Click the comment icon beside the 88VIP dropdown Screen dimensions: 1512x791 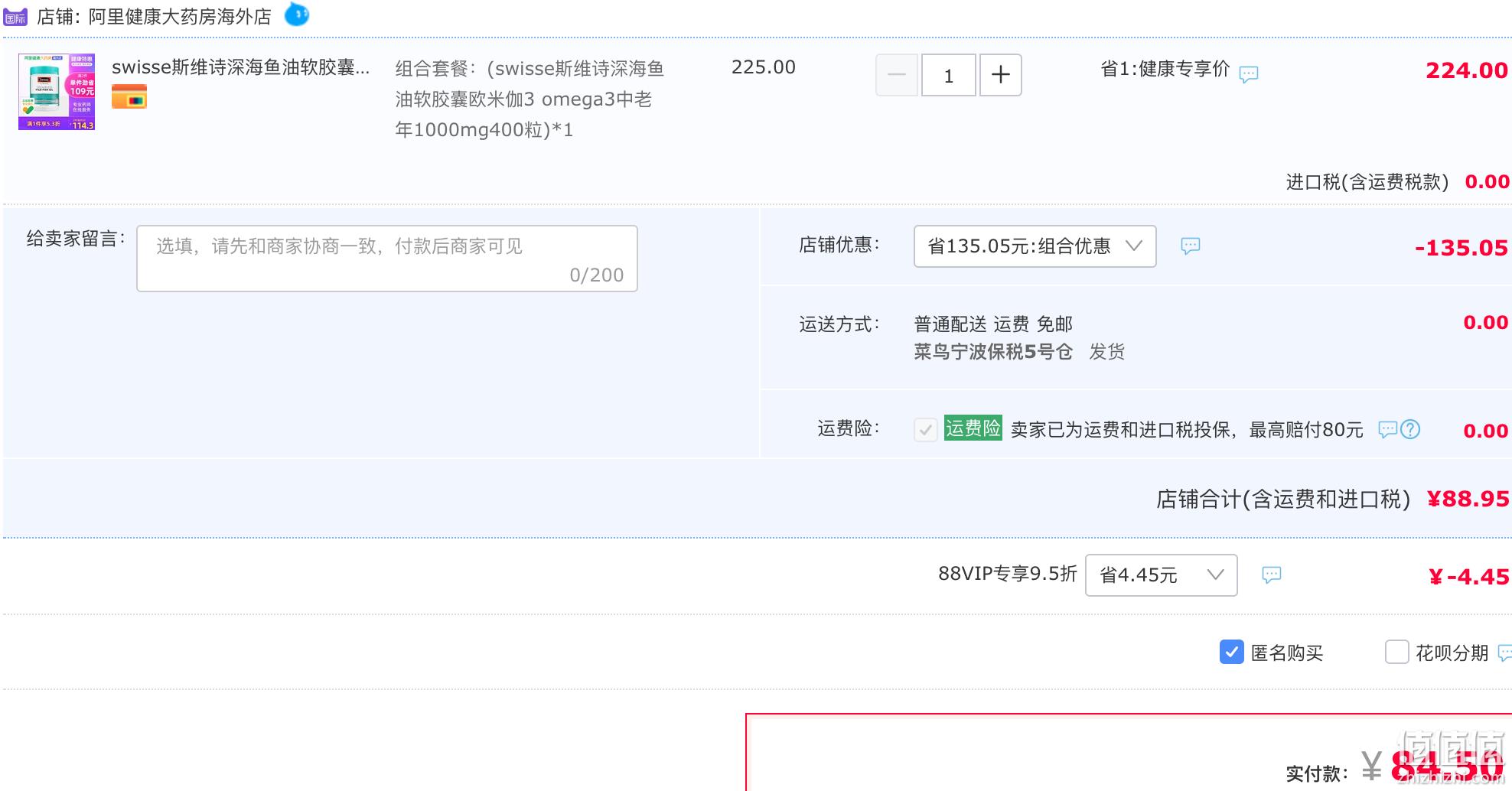pyautogui.click(x=1272, y=575)
